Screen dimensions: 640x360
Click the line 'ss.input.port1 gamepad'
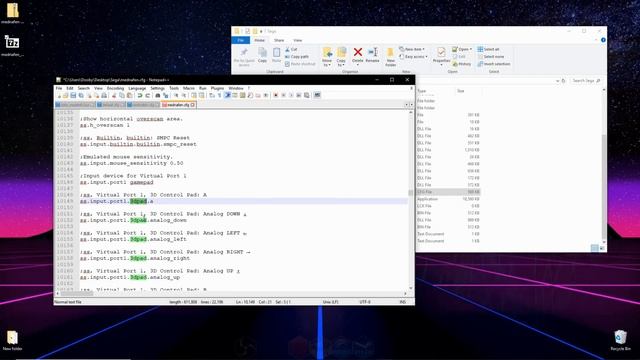pos(117,182)
